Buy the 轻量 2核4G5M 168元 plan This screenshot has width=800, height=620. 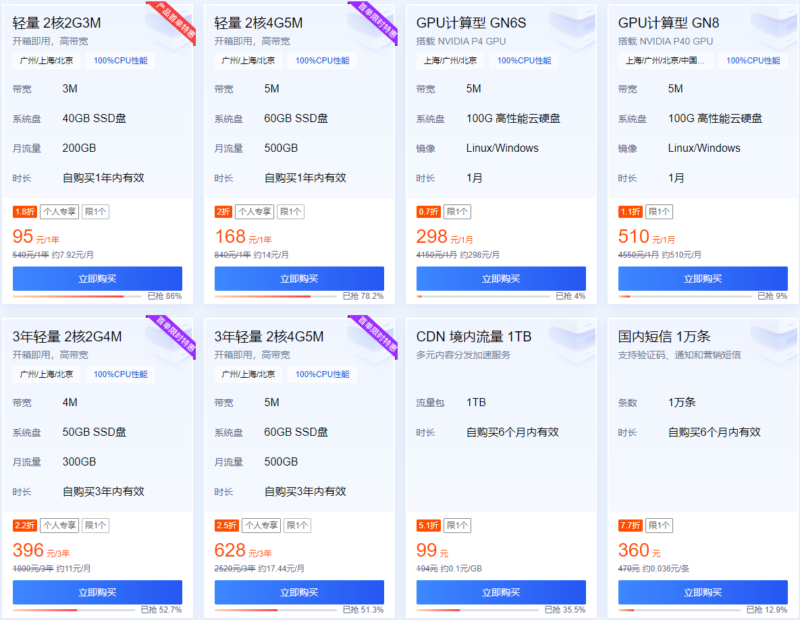click(299, 279)
